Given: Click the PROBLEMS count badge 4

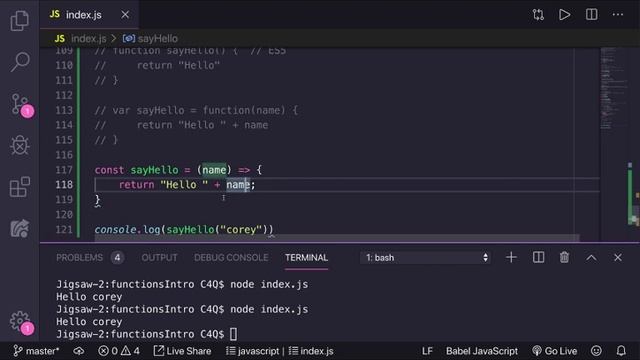Looking at the screenshot, I should click(x=117, y=258).
